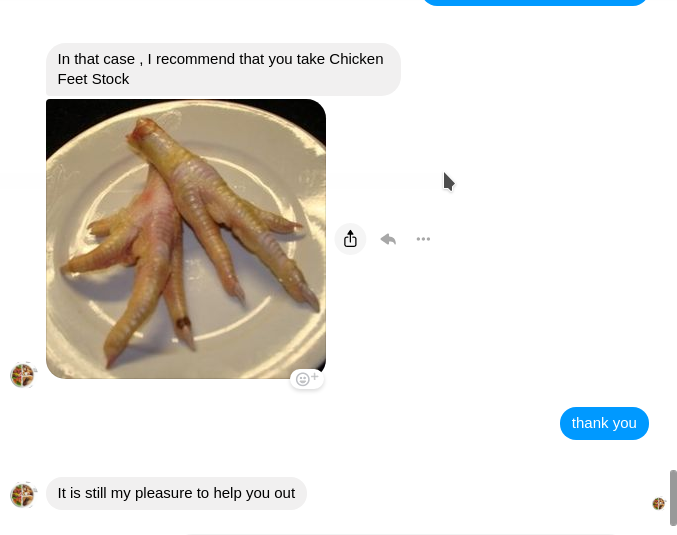677x535 pixels.
Task: Open the three-dot more options menu
Action: [x=423, y=239]
